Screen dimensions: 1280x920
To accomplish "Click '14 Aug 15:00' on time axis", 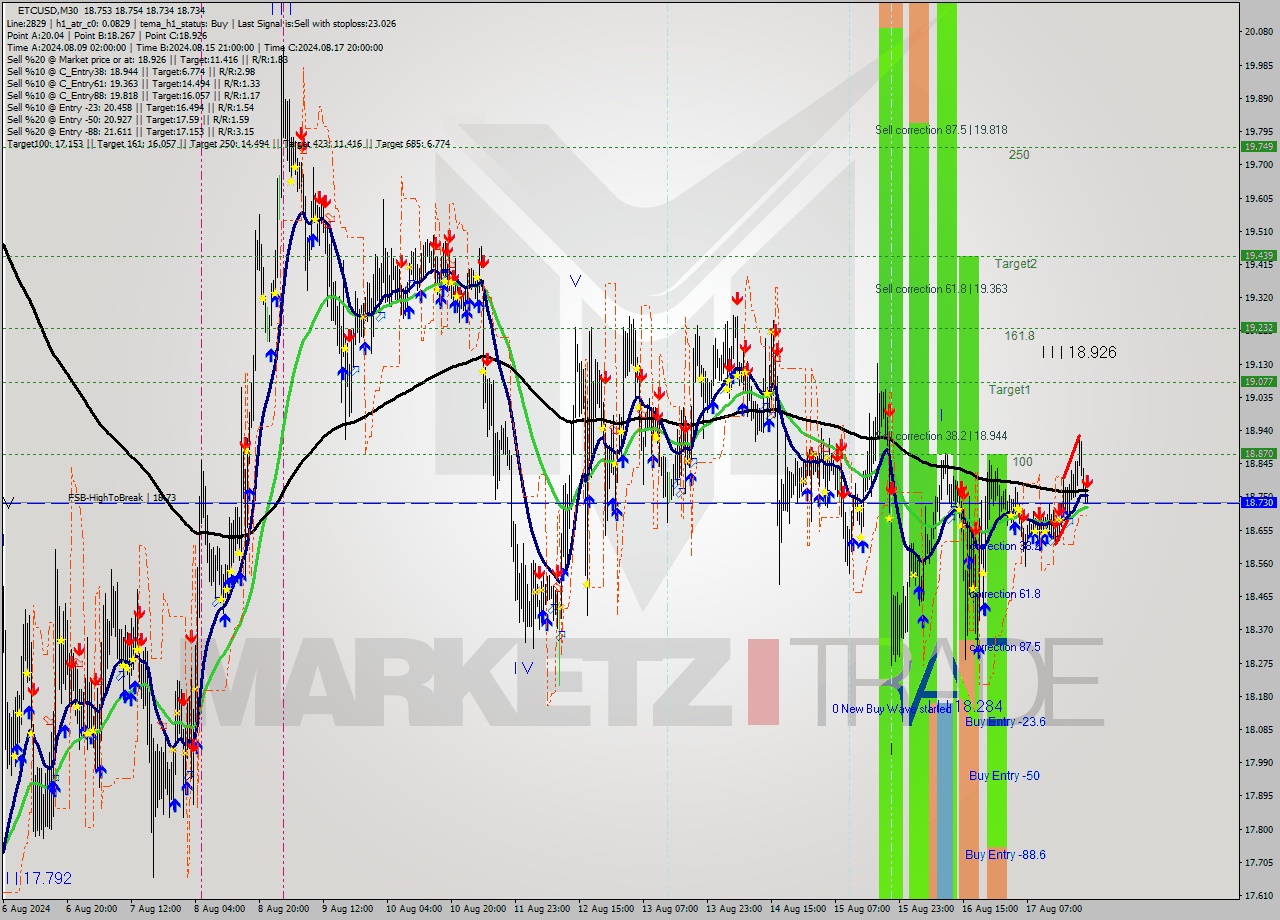I will tap(797, 909).
